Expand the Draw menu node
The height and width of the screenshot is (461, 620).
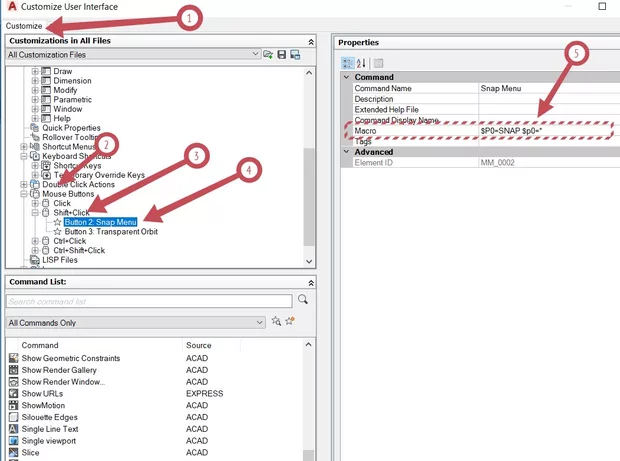tap(35, 71)
